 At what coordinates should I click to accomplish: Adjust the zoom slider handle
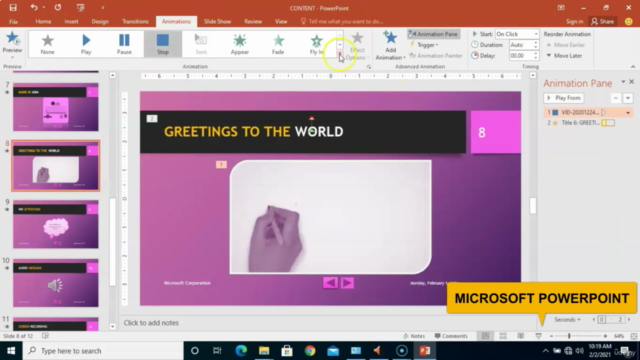569,336
